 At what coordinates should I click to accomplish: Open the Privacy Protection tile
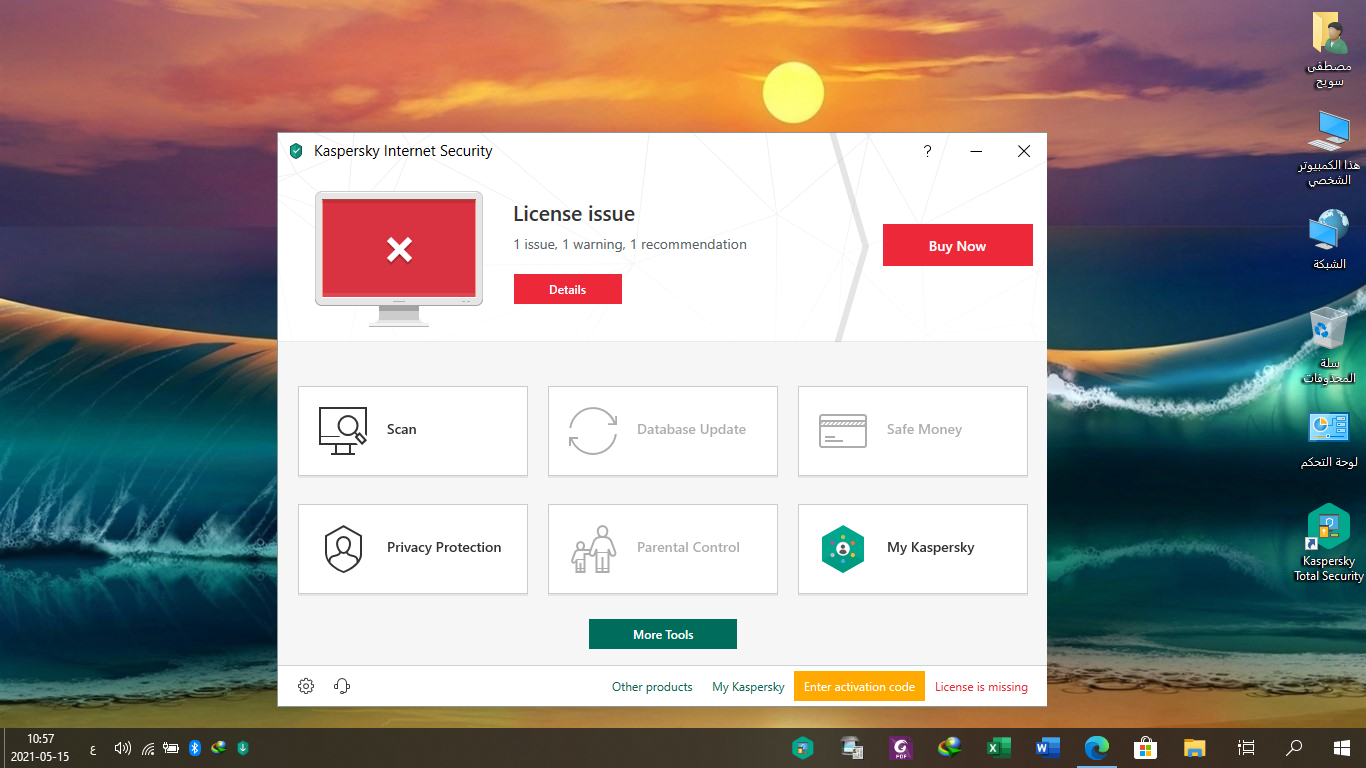point(412,548)
